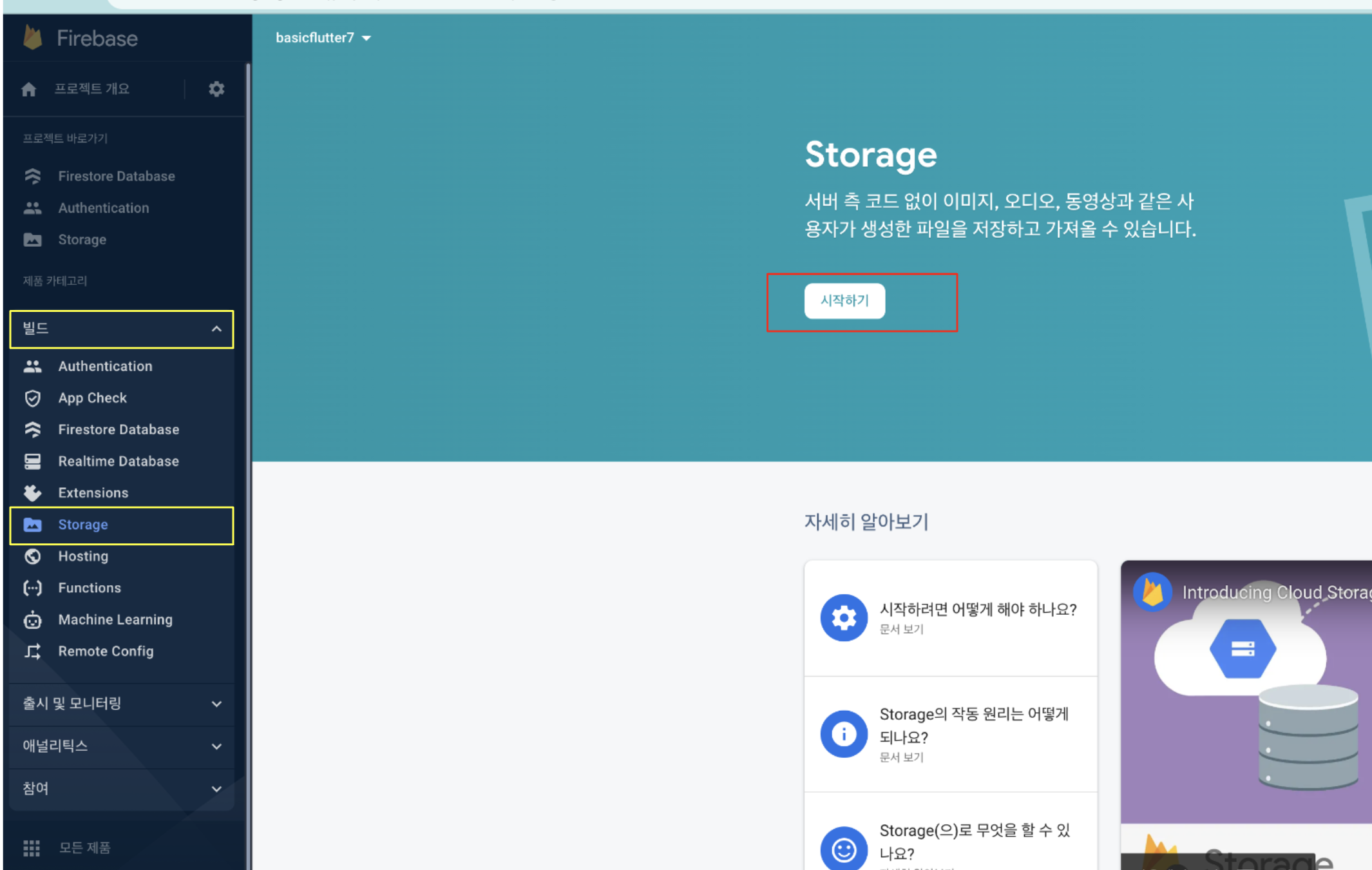Click the Machine Learning robot icon
This screenshot has height=870, width=1372.
click(33, 620)
